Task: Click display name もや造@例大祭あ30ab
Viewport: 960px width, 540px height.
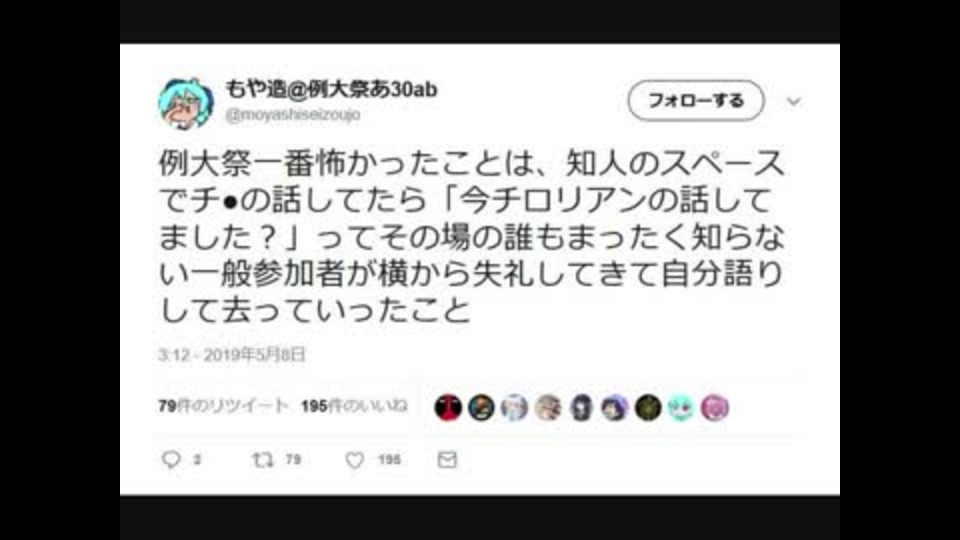Action: pyautogui.click(x=331, y=89)
